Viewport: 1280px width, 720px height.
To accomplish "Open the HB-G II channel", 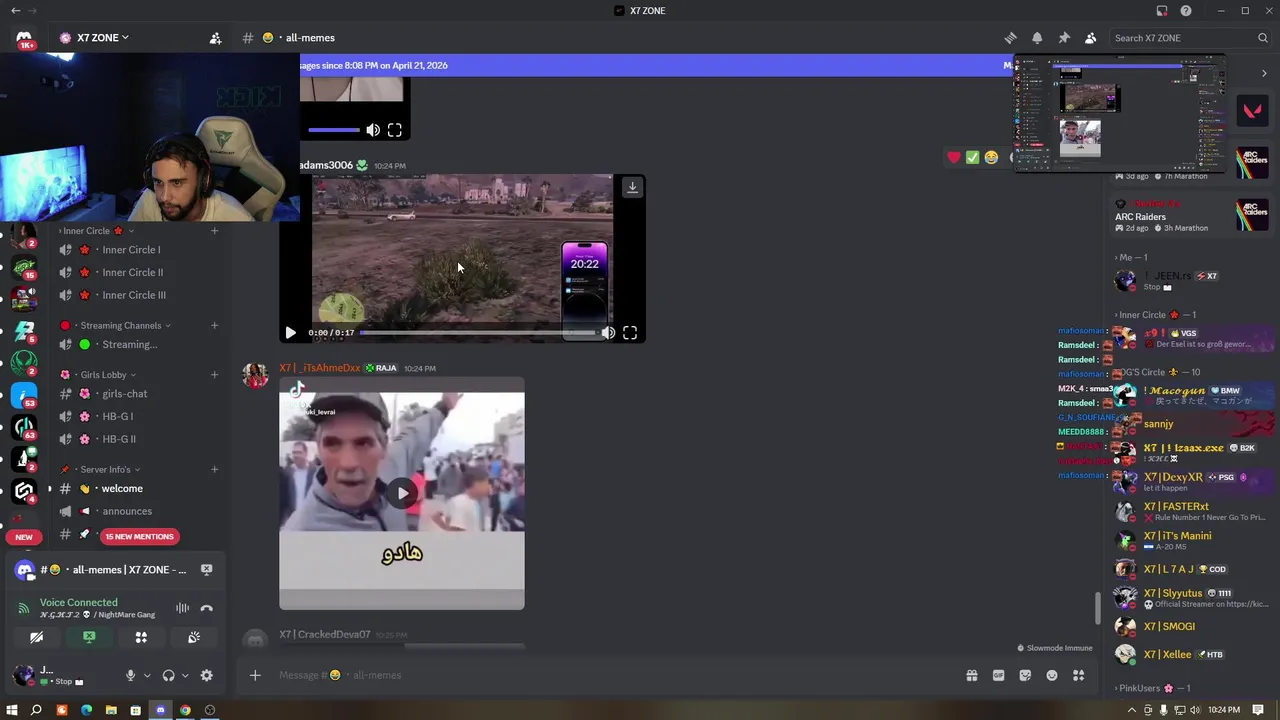I will point(119,439).
